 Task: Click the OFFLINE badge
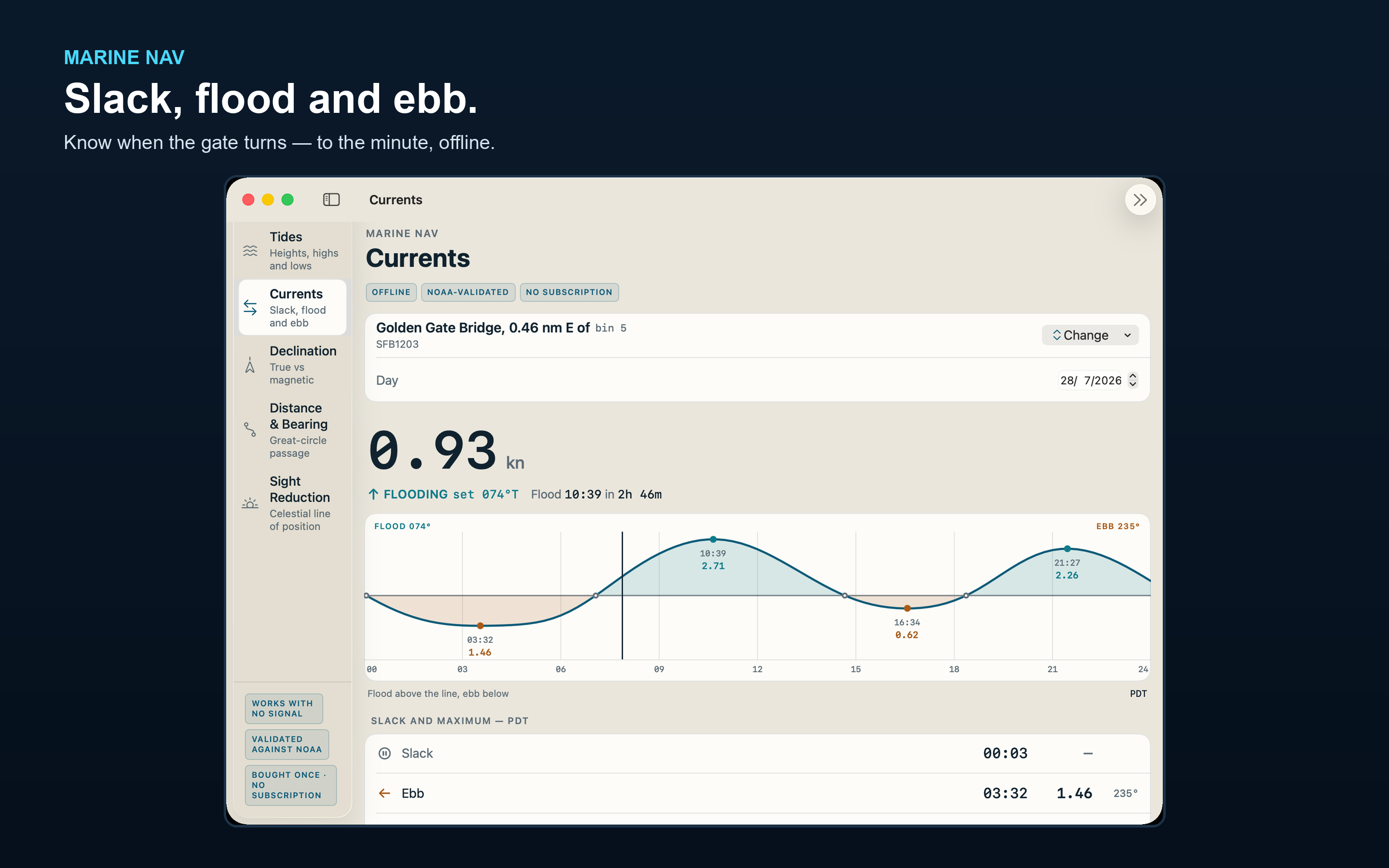pos(391,292)
